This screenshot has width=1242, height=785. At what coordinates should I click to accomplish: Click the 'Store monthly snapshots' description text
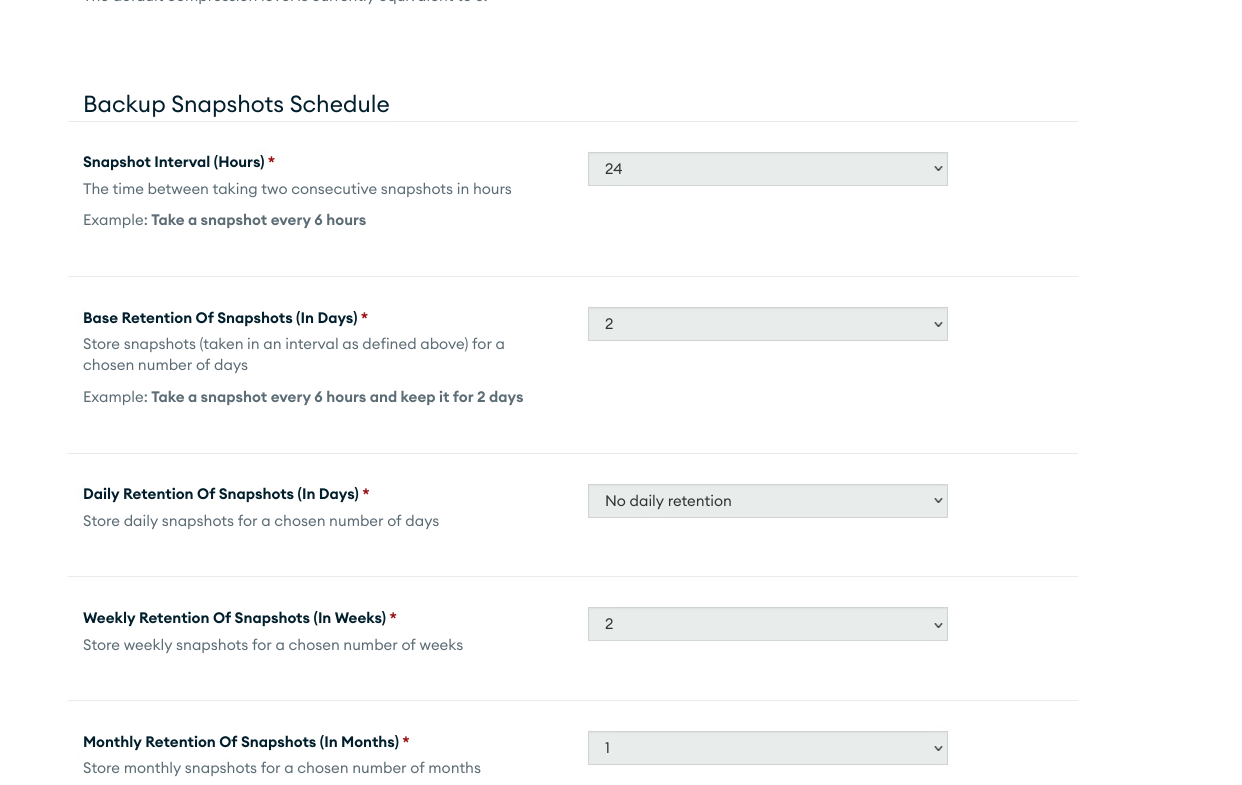click(x=282, y=768)
